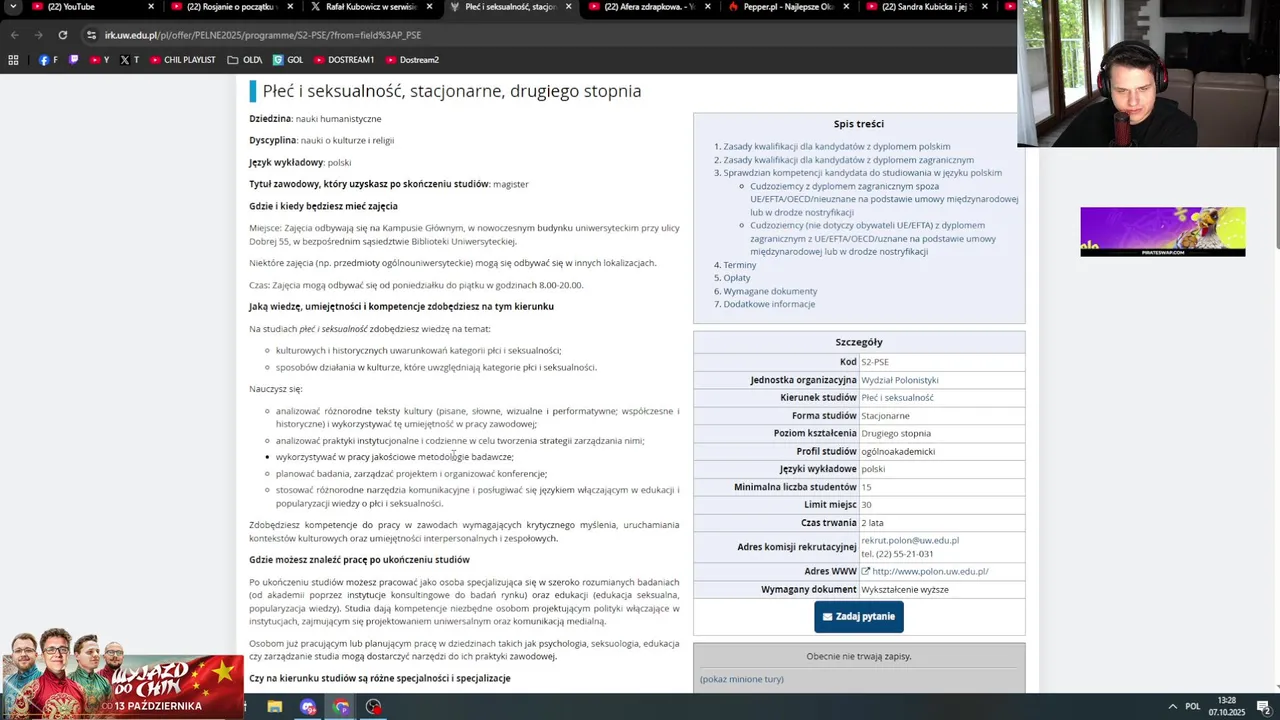Click the rekrut.polon@uw.edu.pl email link
The height and width of the screenshot is (720, 1280).
[910, 540]
